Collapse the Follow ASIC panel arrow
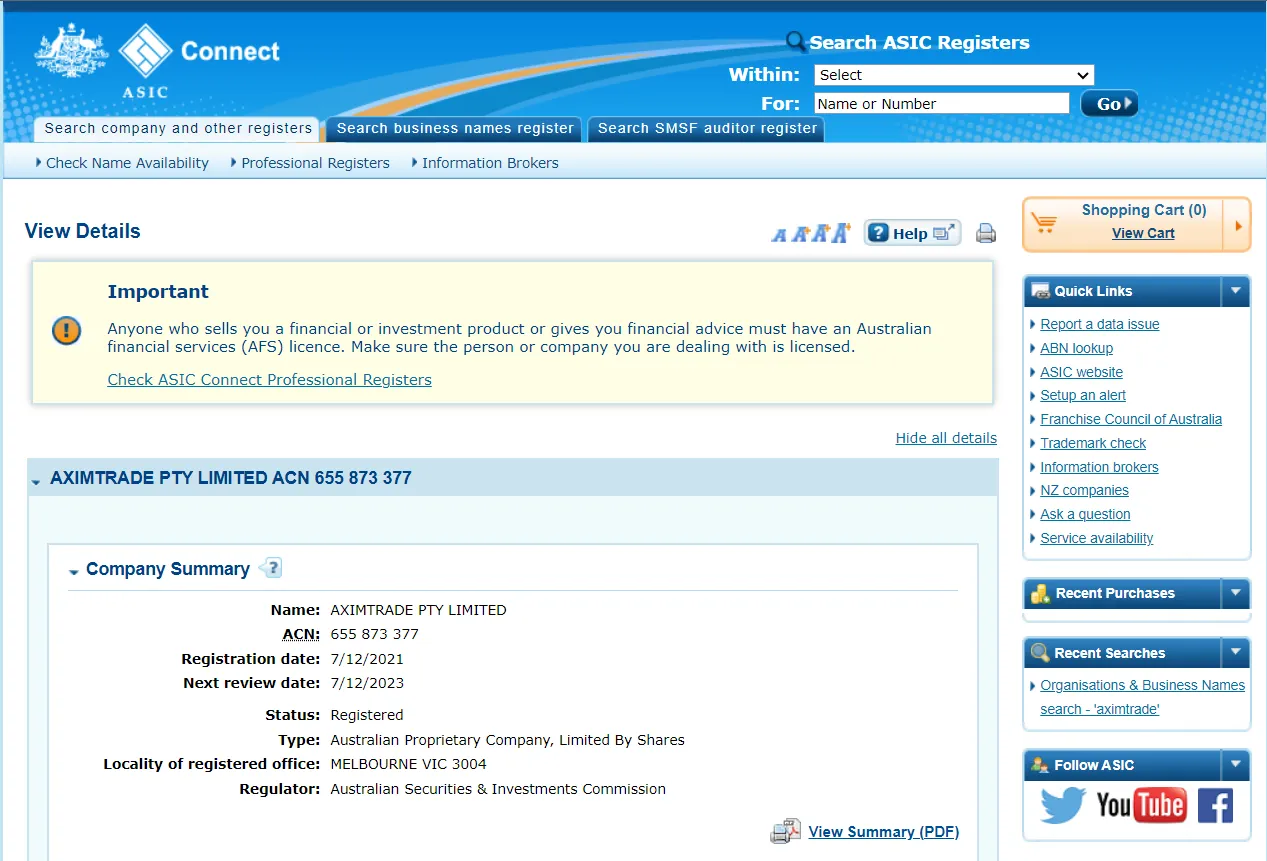The height and width of the screenshot is (861, 1267). (x=1236, y=765)
